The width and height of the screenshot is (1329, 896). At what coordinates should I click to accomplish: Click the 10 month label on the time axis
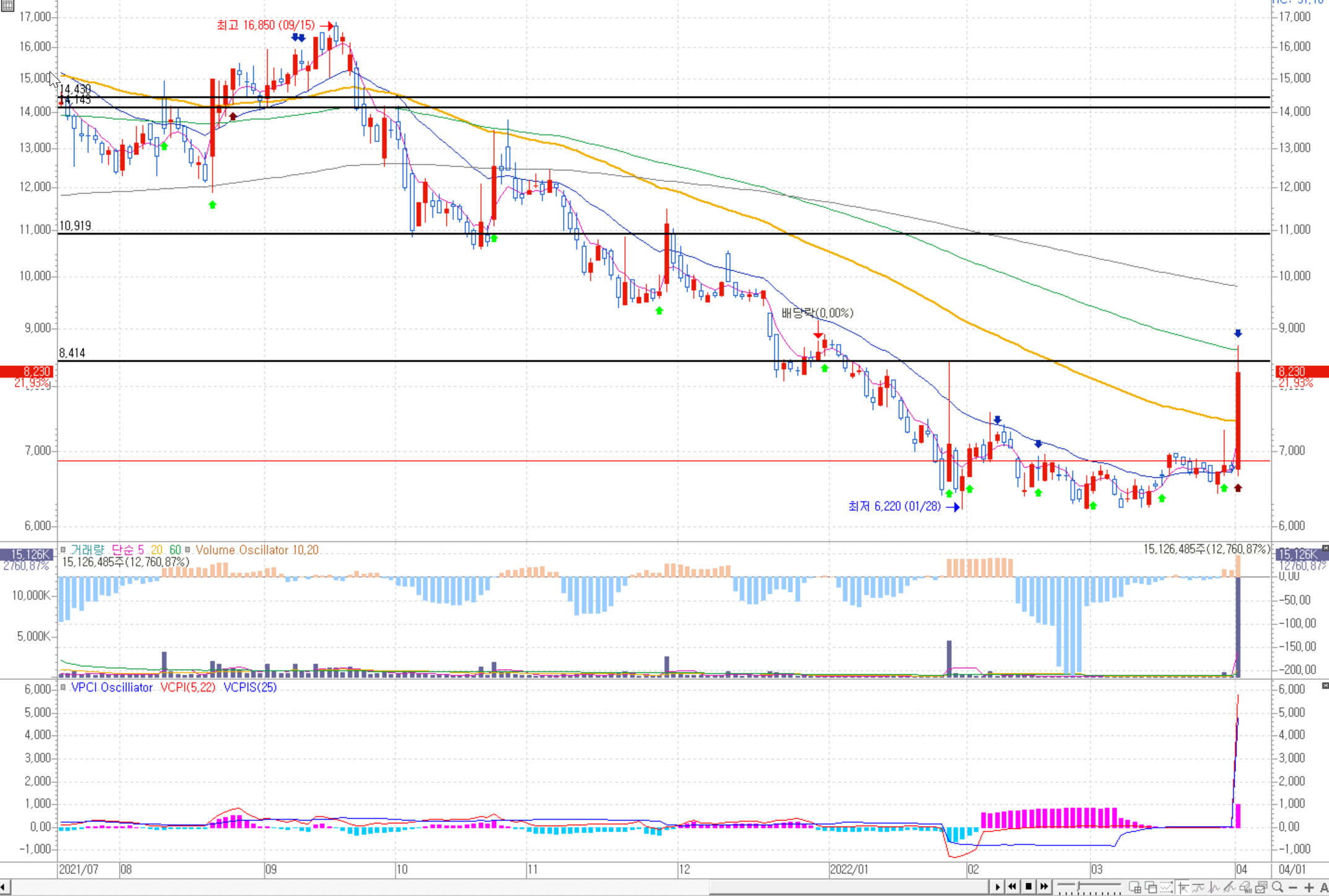402,869
